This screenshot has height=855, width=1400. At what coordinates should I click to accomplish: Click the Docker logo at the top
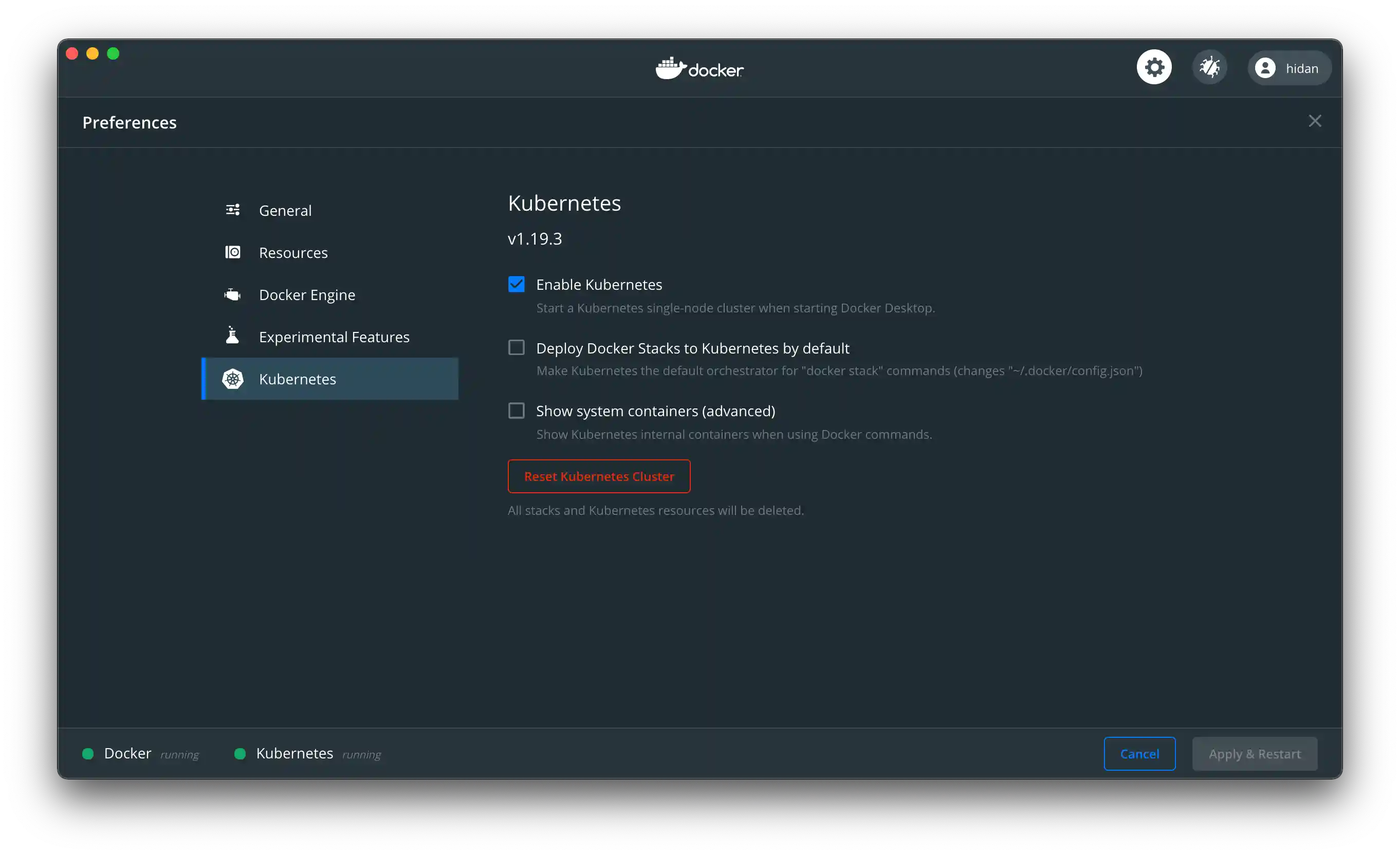tap(699, 68)
